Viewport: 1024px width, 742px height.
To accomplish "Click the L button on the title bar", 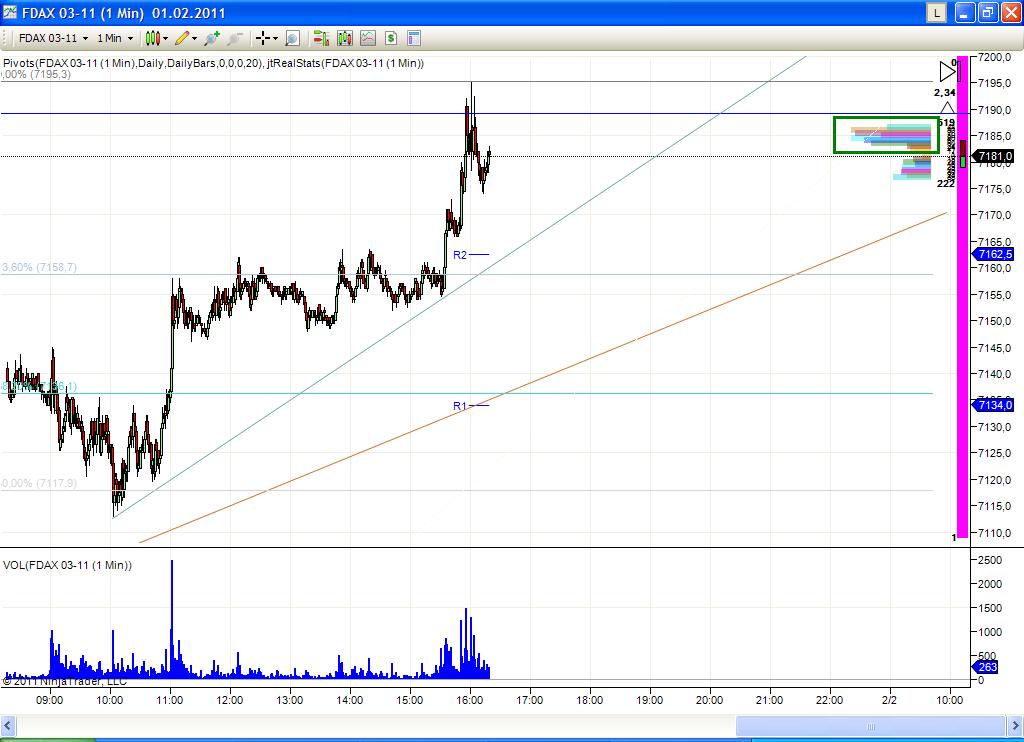I will pos(935,13).
